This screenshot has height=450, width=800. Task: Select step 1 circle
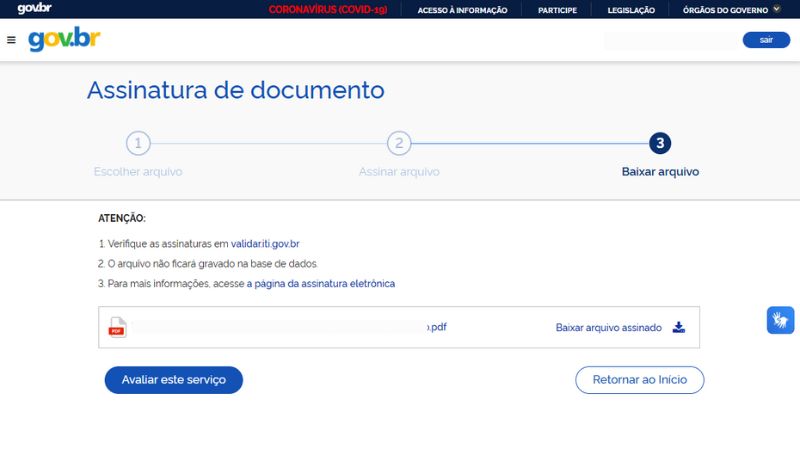pos(138,143)
